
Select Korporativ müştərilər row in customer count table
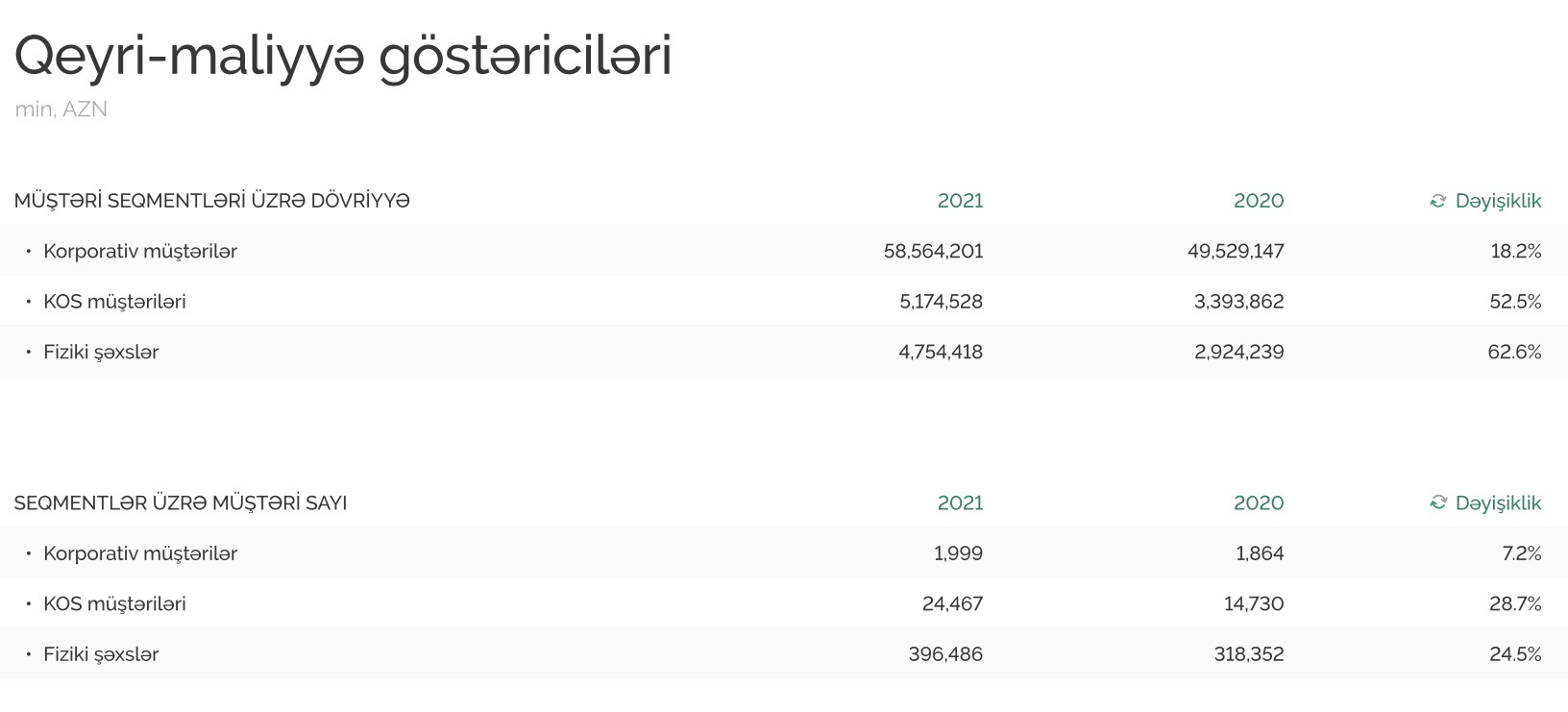click(x=140, y=553)
